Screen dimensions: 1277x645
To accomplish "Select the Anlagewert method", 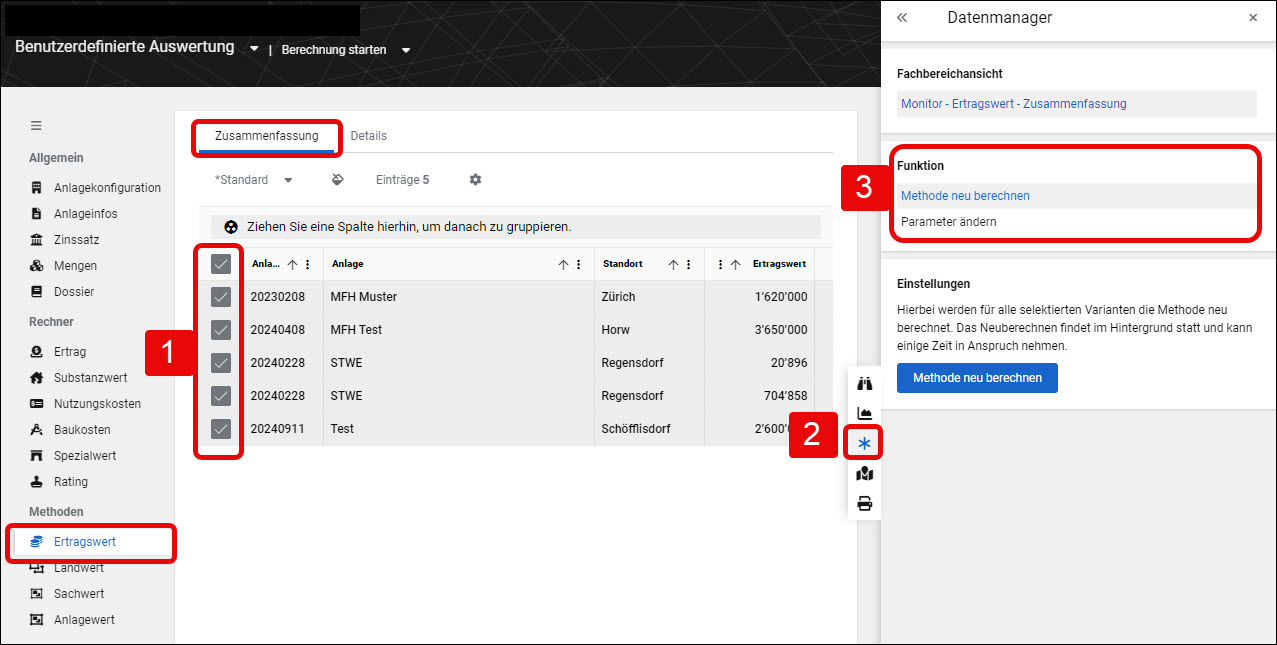I will pyautogui.click(x=72, y=620).
